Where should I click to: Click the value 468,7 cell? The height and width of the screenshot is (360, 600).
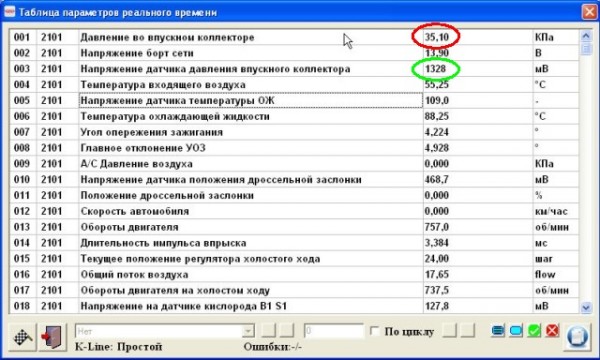(478, 179)
